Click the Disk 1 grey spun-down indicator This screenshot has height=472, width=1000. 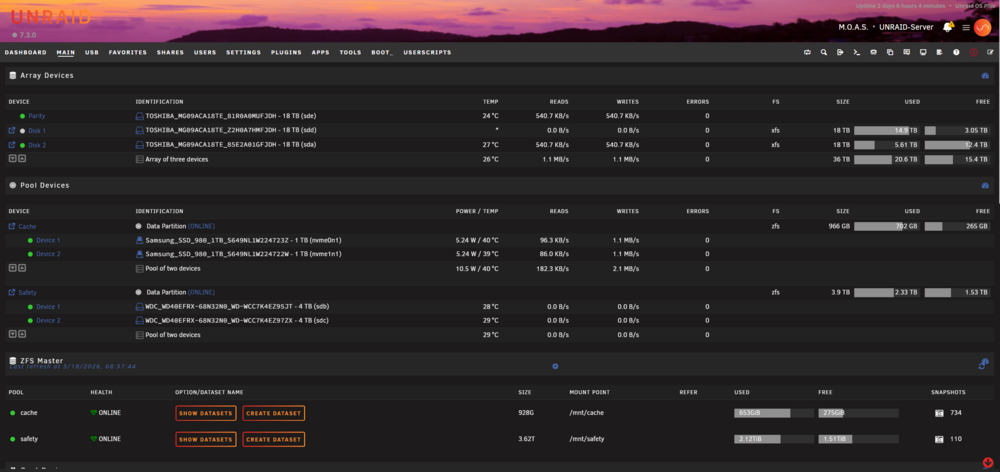click(22, 130)
